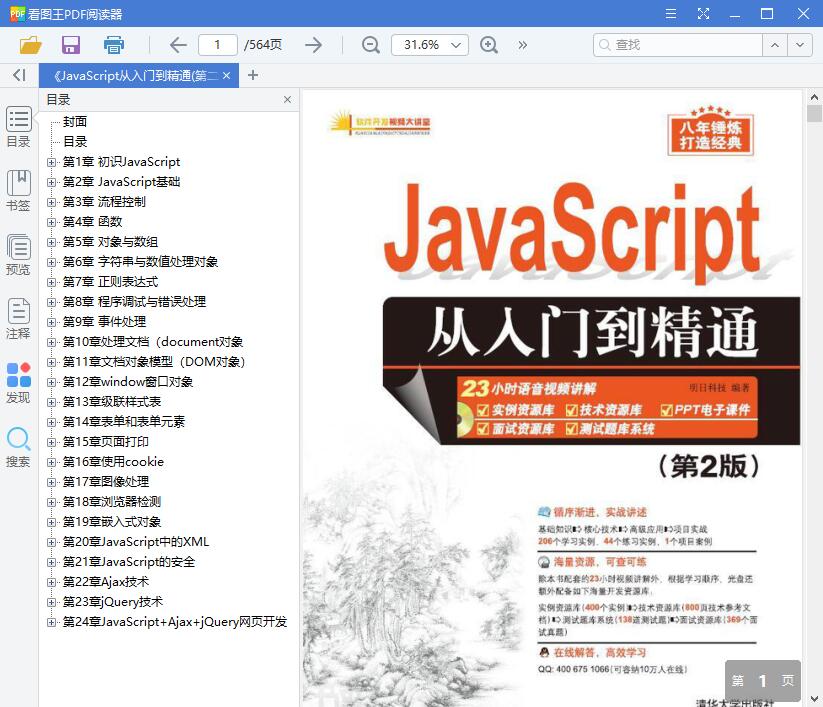Click the scrollbar up arrow
This screenshot has width=823, height=707.
pos(814,97)
